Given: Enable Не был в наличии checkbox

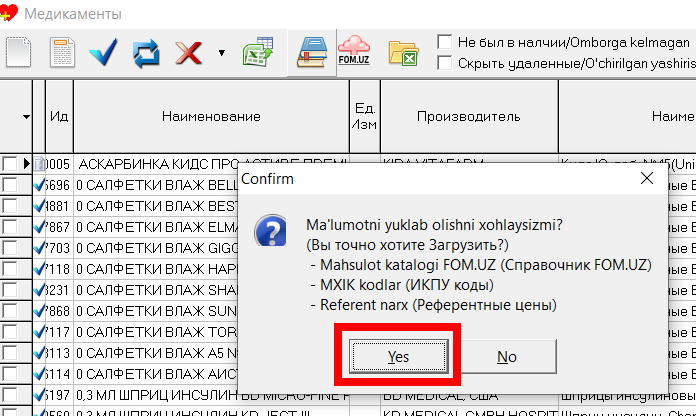Looking at the screenshot, I should pyautogui.click(x=444, y=42).
